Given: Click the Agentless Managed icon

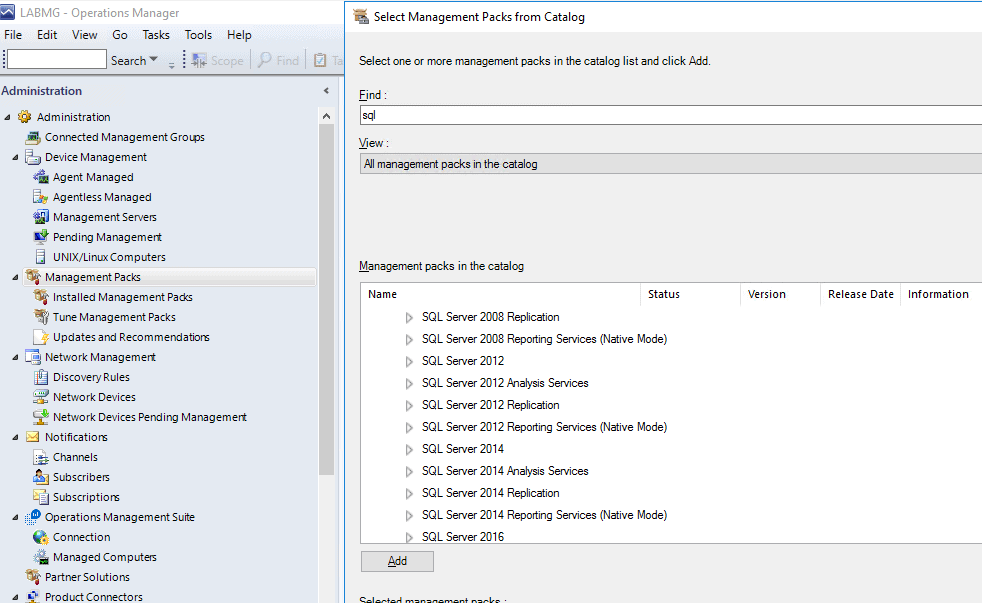Looking at the screenshot, I should [x=41, y=197].
